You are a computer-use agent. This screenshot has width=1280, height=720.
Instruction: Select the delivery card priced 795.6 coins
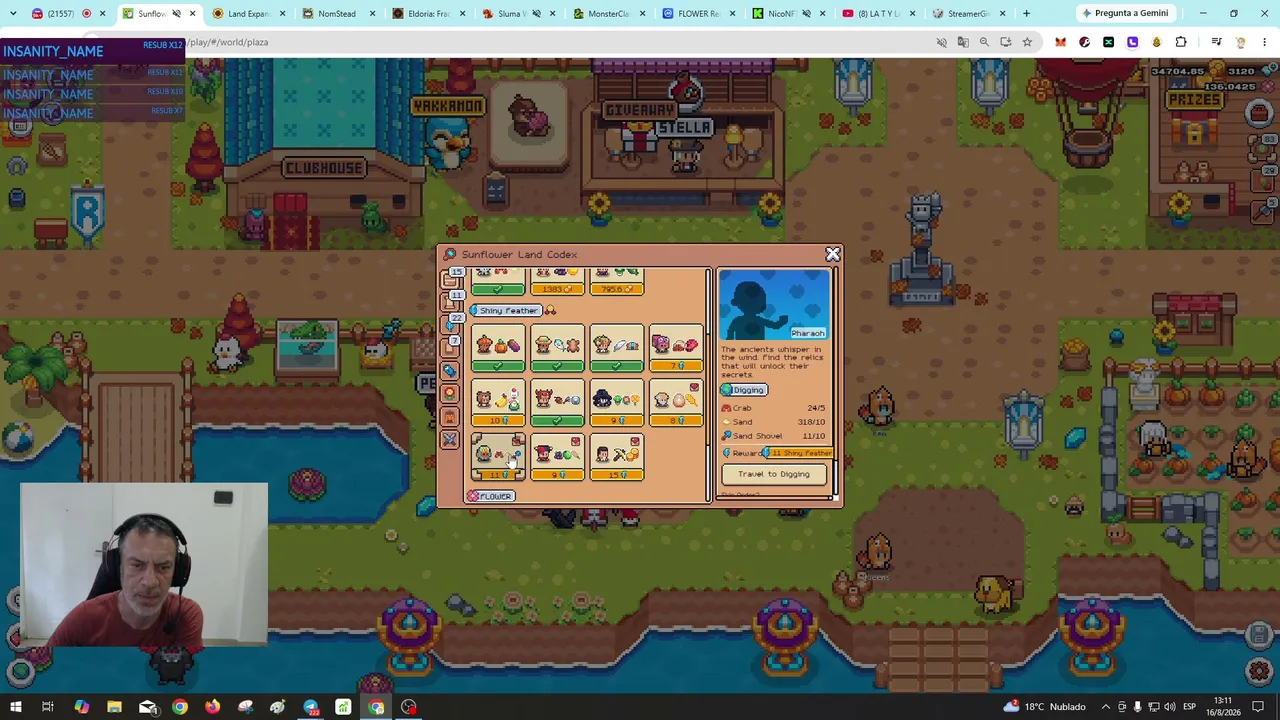tap(616, 282)
